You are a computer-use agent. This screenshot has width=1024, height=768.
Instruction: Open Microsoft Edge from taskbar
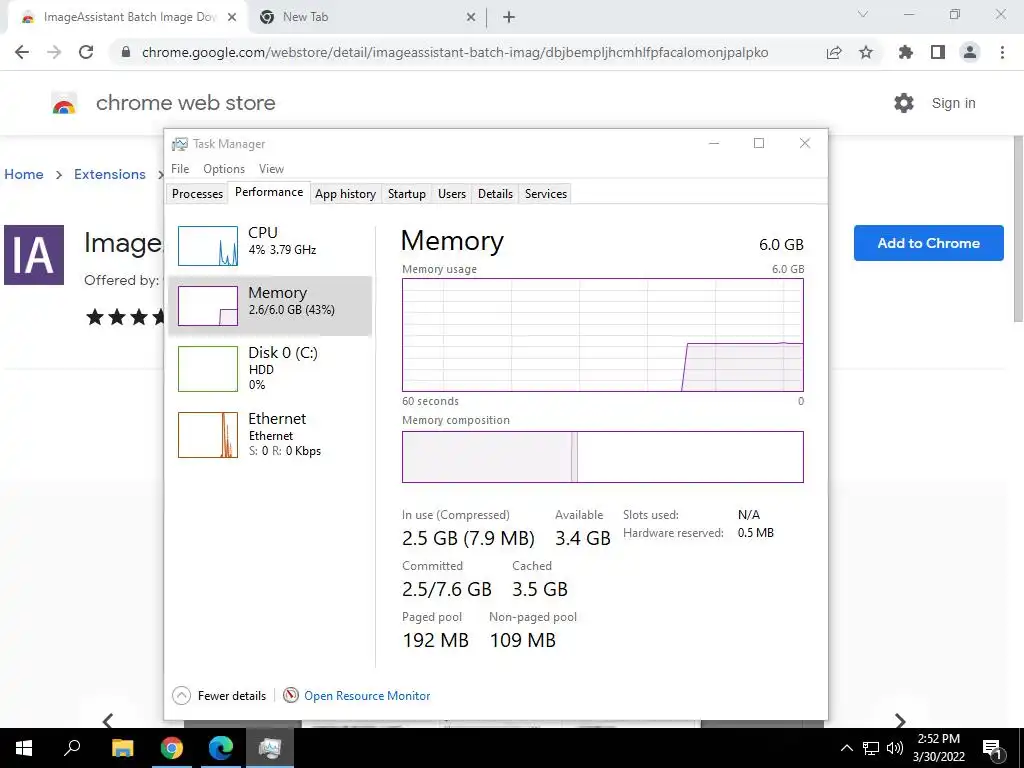coord(221,748)
